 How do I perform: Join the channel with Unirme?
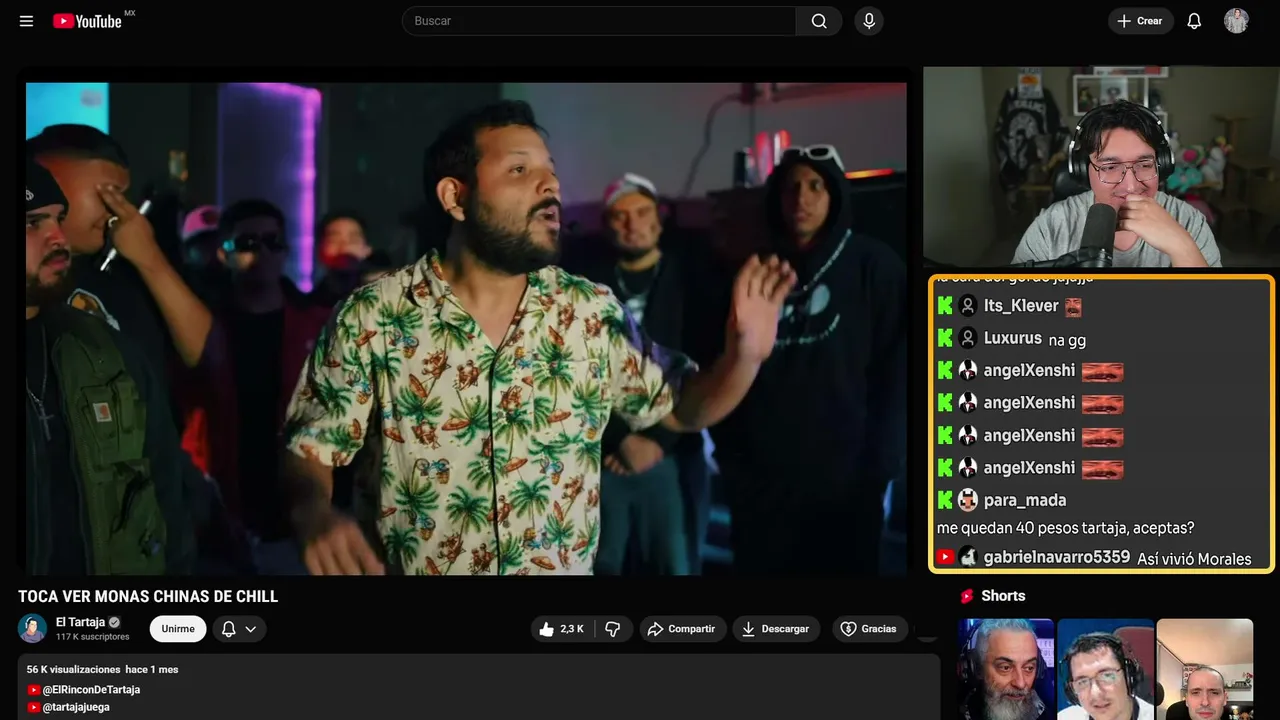point(178,629)
